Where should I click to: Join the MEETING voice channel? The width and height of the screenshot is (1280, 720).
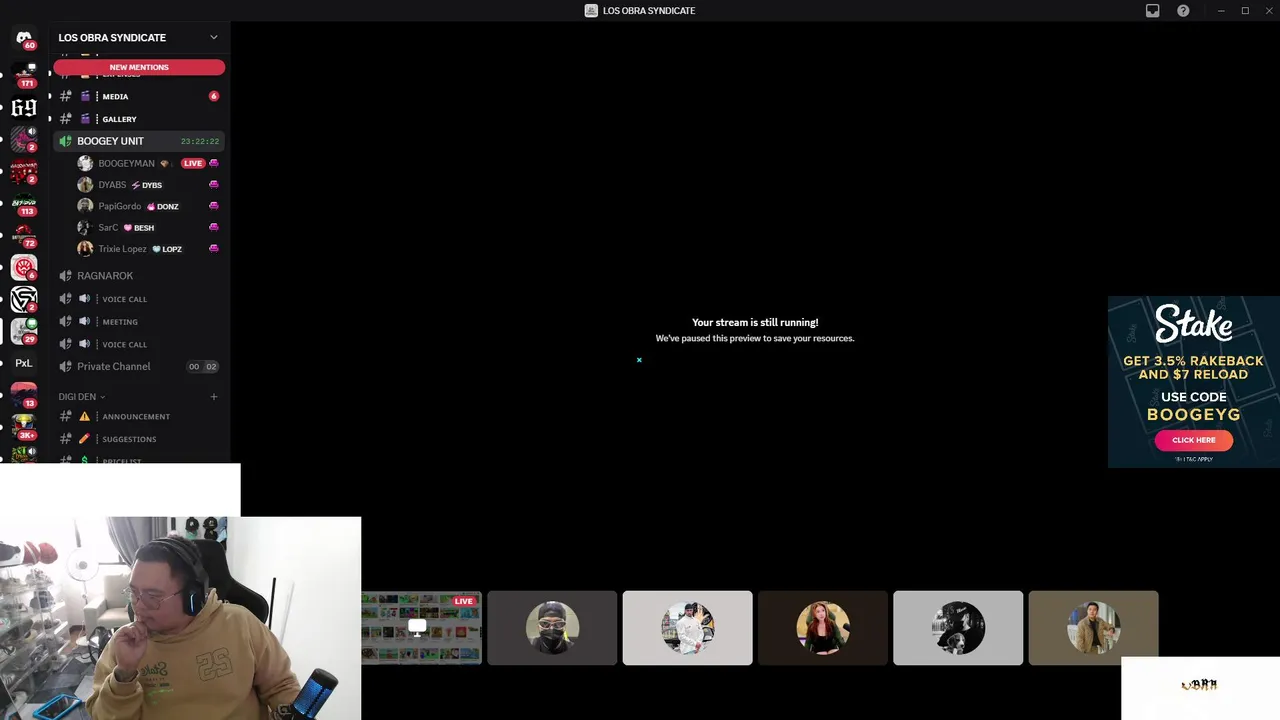pos(138,322)
